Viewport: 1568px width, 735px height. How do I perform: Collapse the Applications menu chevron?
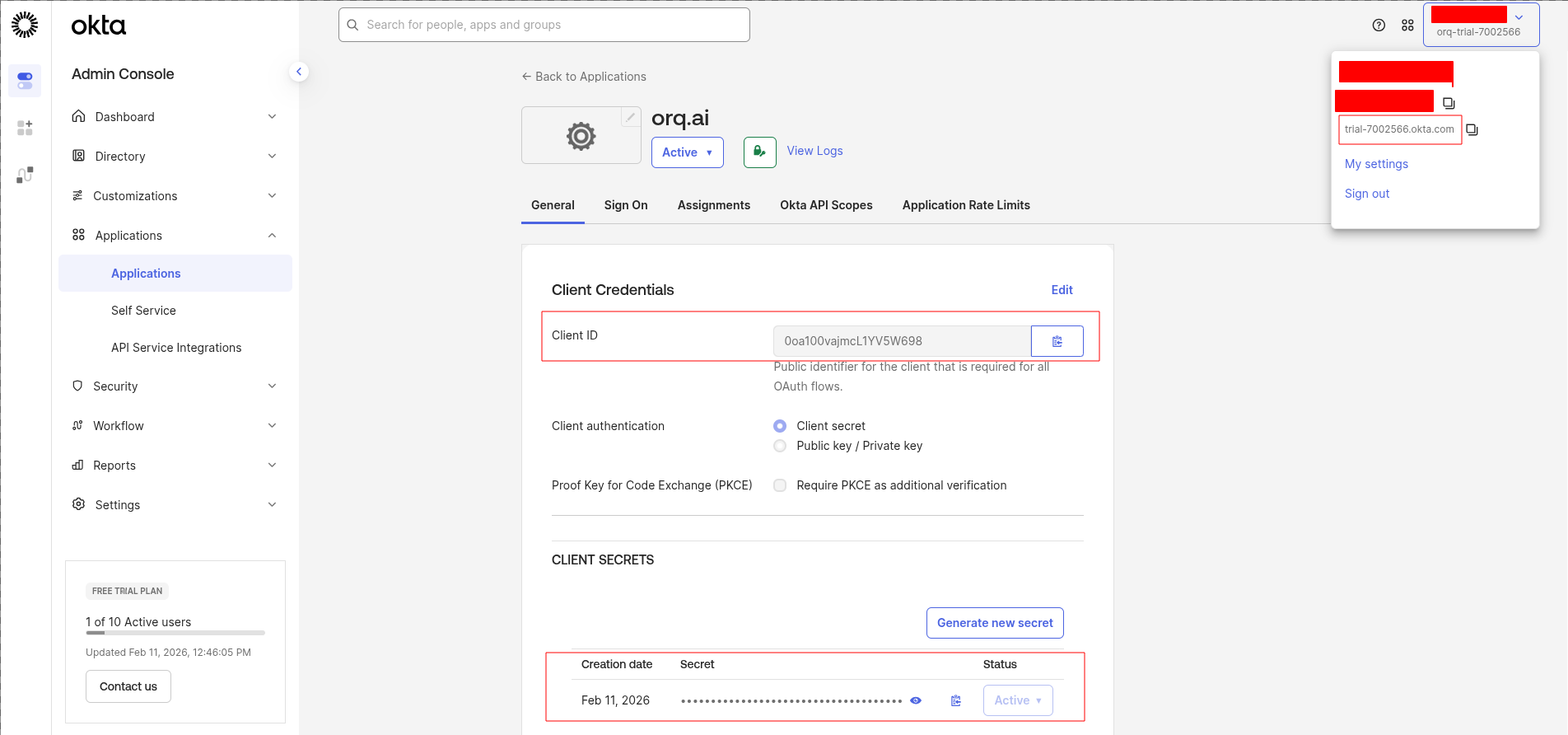(272, 235)
